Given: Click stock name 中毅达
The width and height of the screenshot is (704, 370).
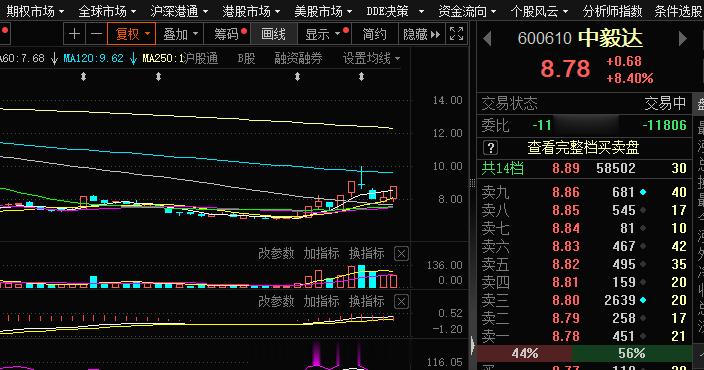Looking at the screenshot, I should [611, 39].
